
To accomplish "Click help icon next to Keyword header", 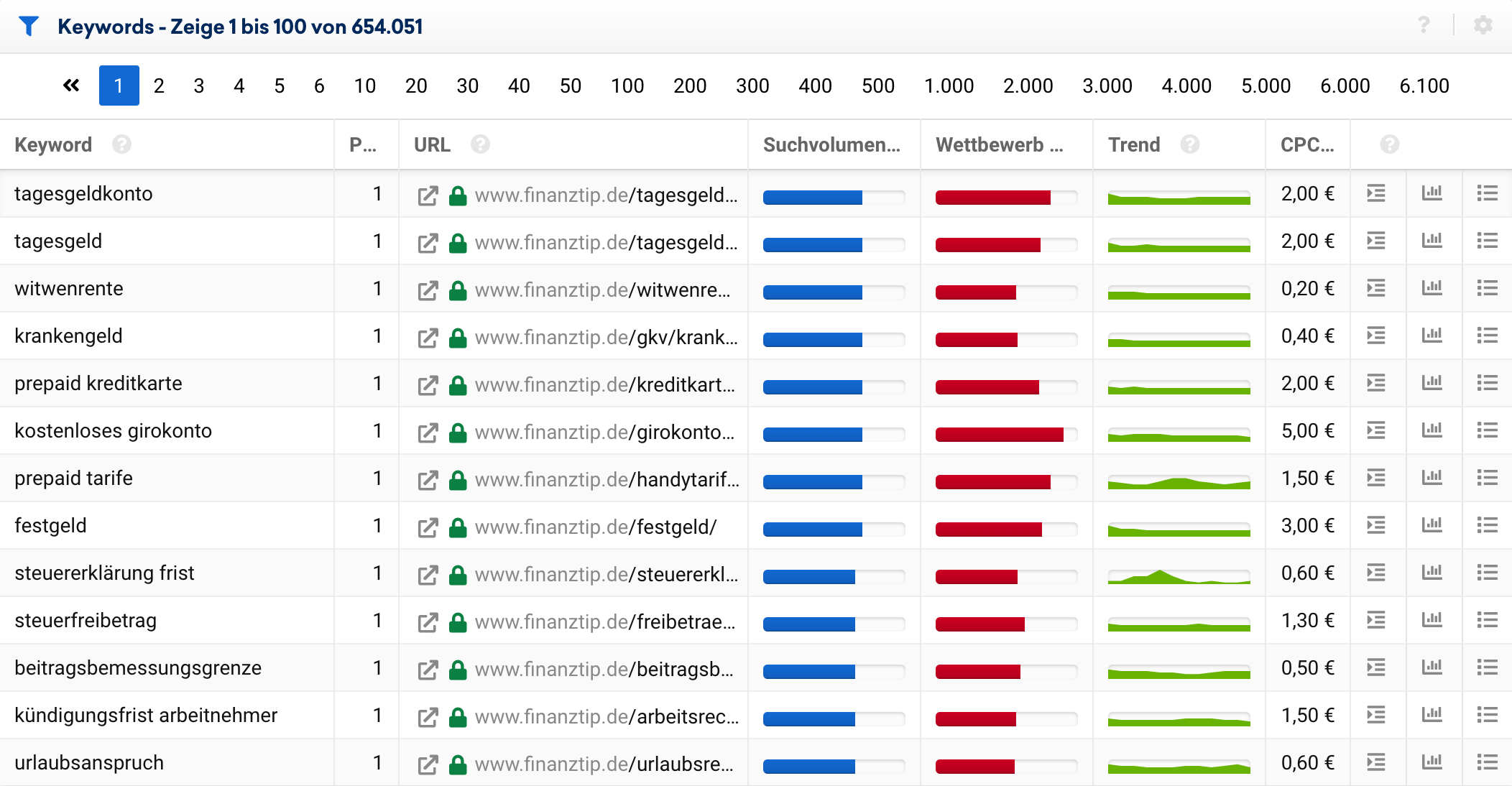I will 121,144.
